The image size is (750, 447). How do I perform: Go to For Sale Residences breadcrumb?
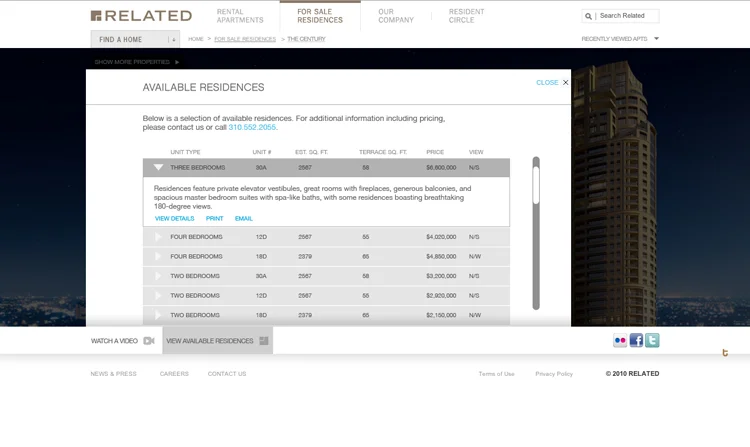click(245, 39)
